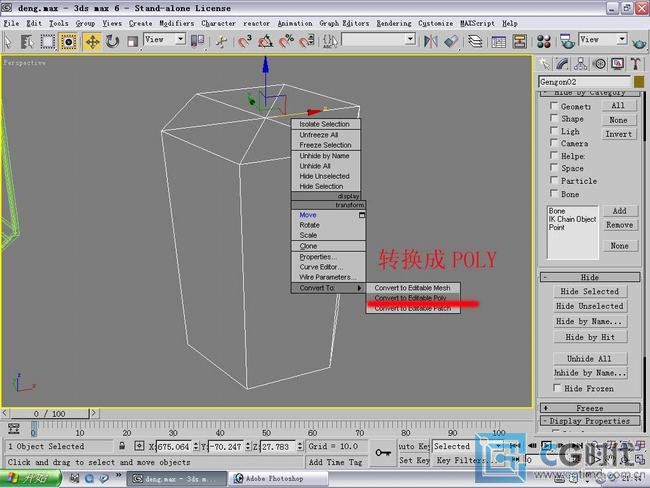Open the mini Curve Editor on trackbar

point(14,428)
